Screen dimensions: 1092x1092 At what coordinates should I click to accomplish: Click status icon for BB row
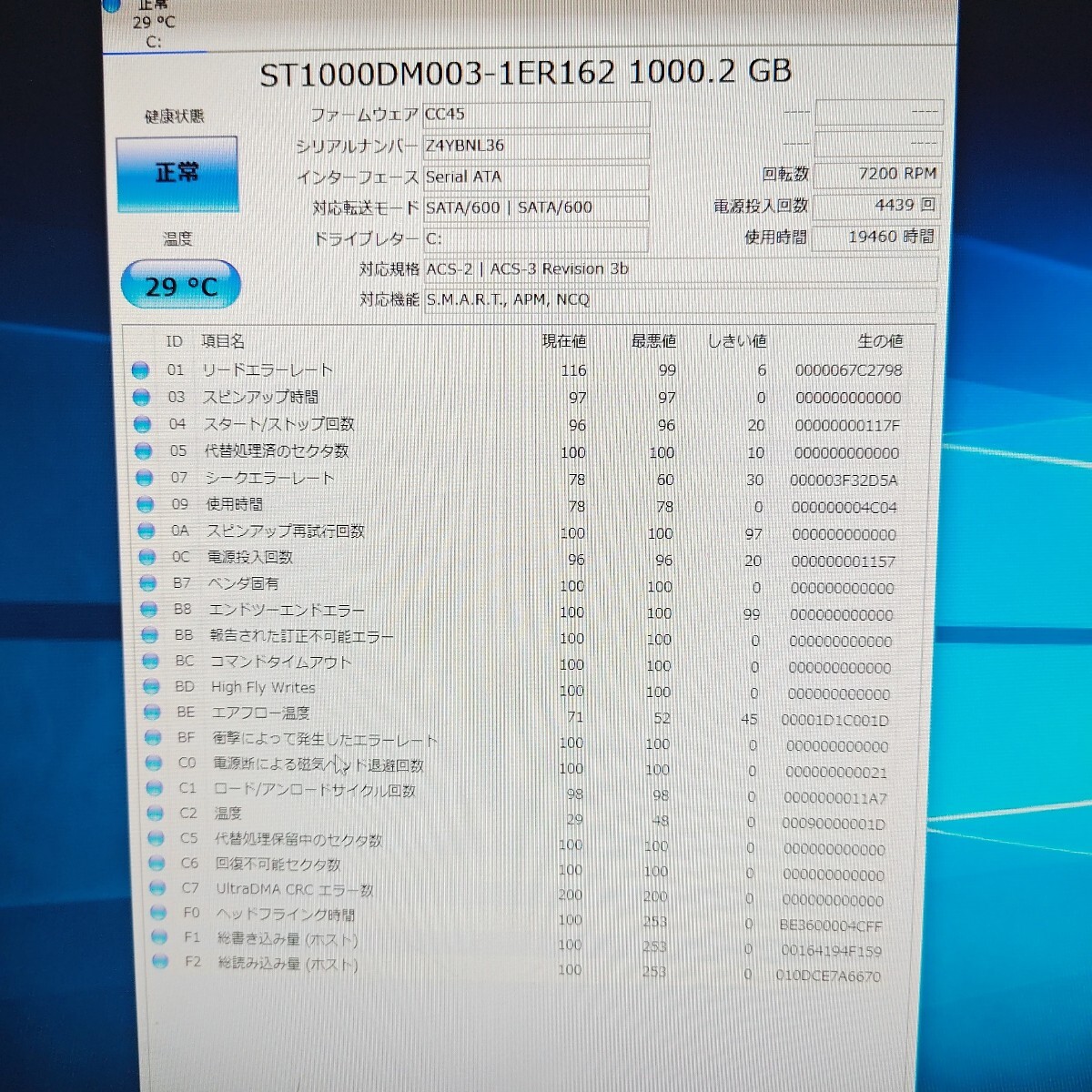pyautogui.click(x=149, y=636)
